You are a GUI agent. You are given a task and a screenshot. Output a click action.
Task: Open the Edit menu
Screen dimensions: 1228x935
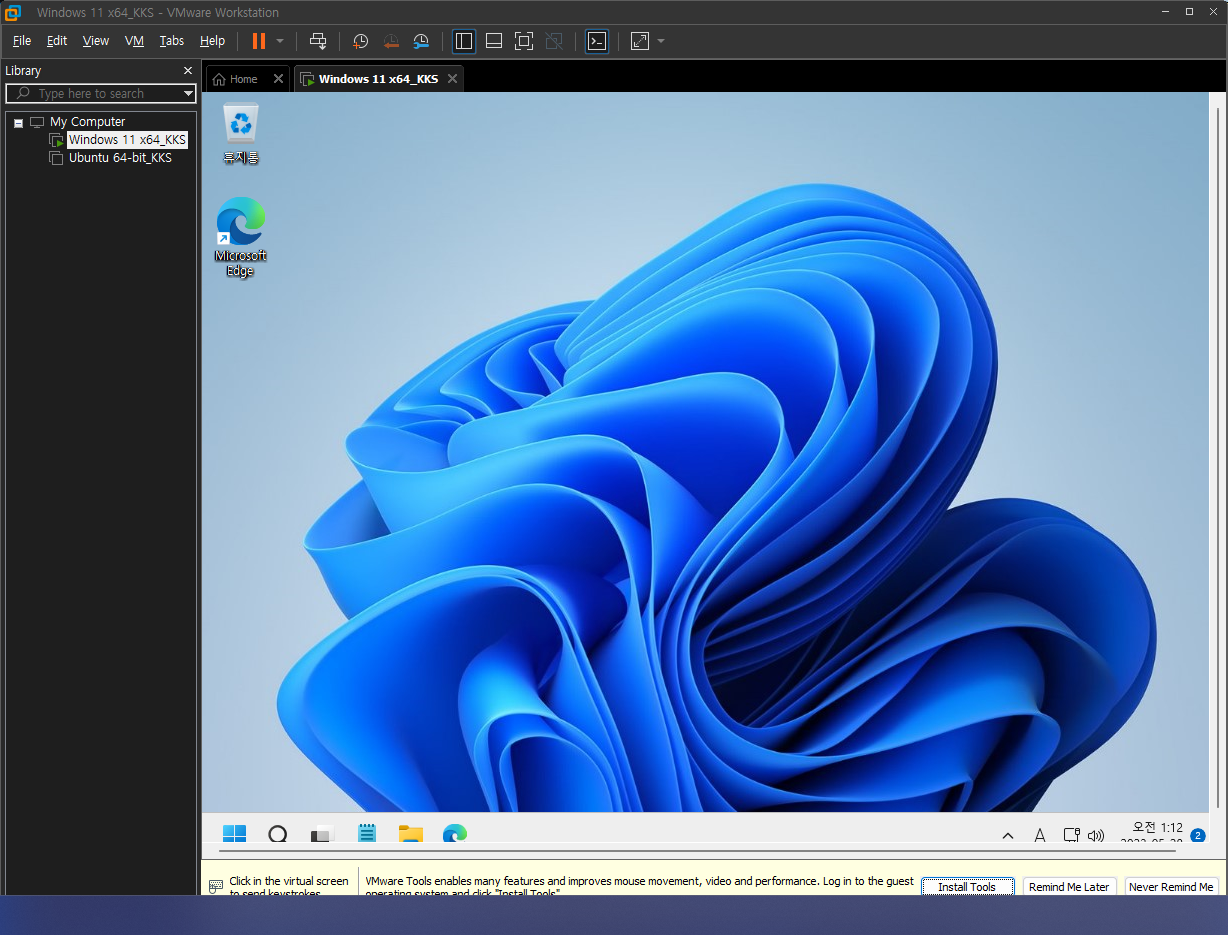coord(57,41)
